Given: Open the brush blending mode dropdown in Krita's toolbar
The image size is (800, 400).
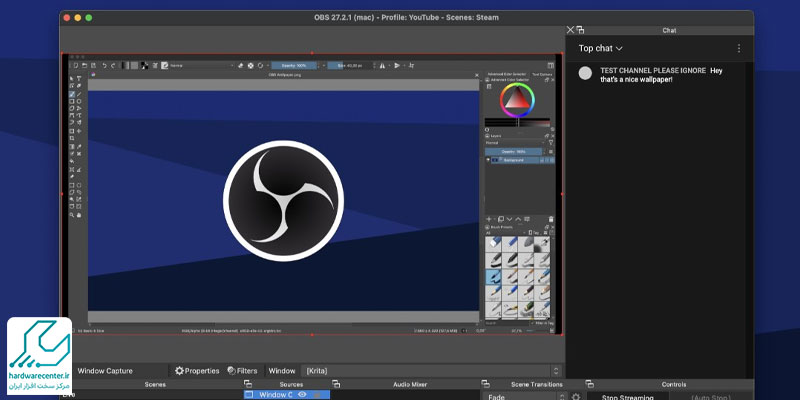Looking at the screenshot, I should [202, 65].
